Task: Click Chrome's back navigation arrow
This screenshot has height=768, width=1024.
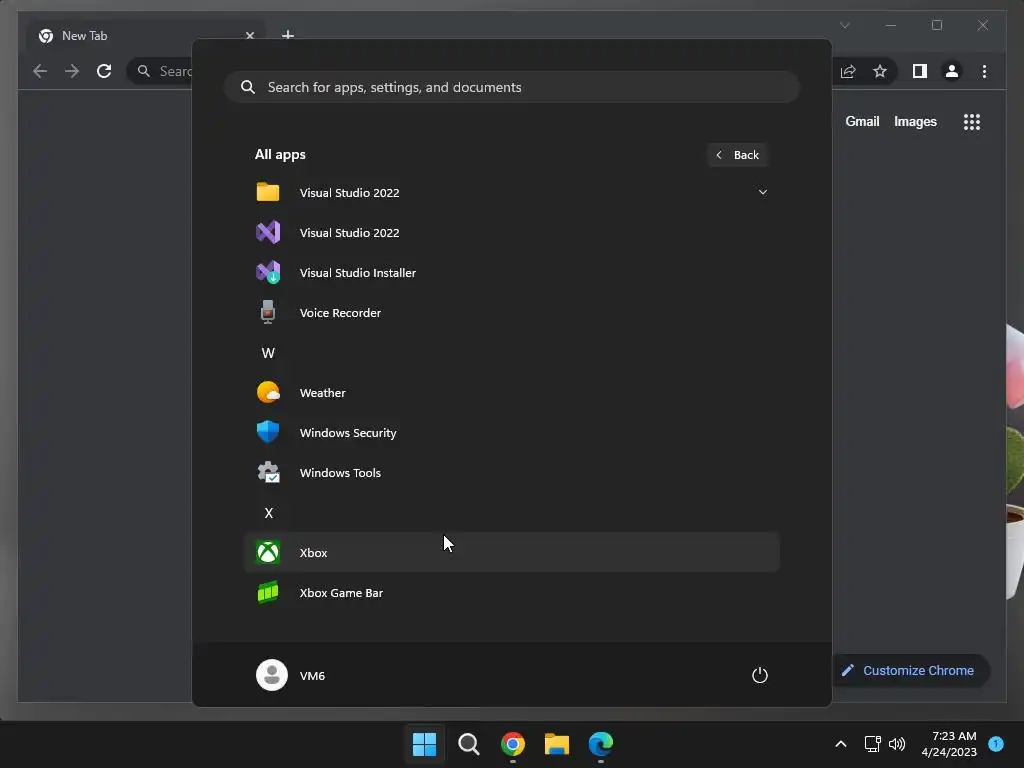Action: (x=40, y=71)
